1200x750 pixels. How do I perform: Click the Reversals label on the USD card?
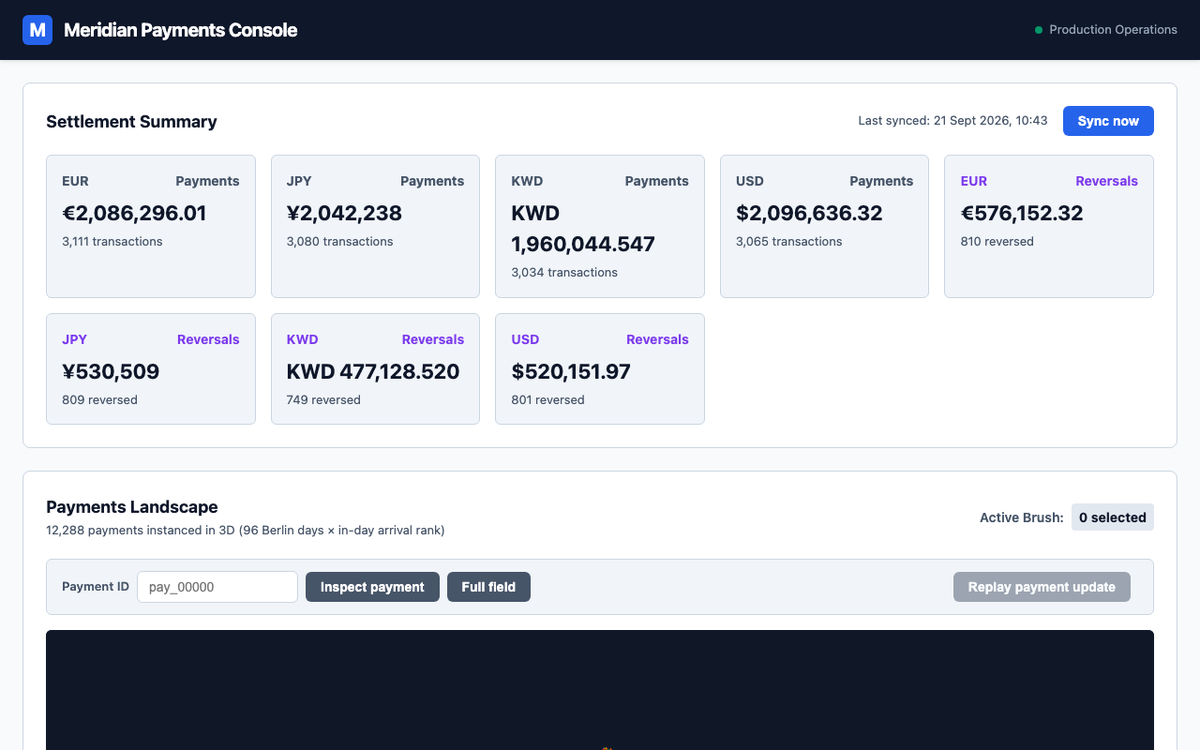coord(658,339)
